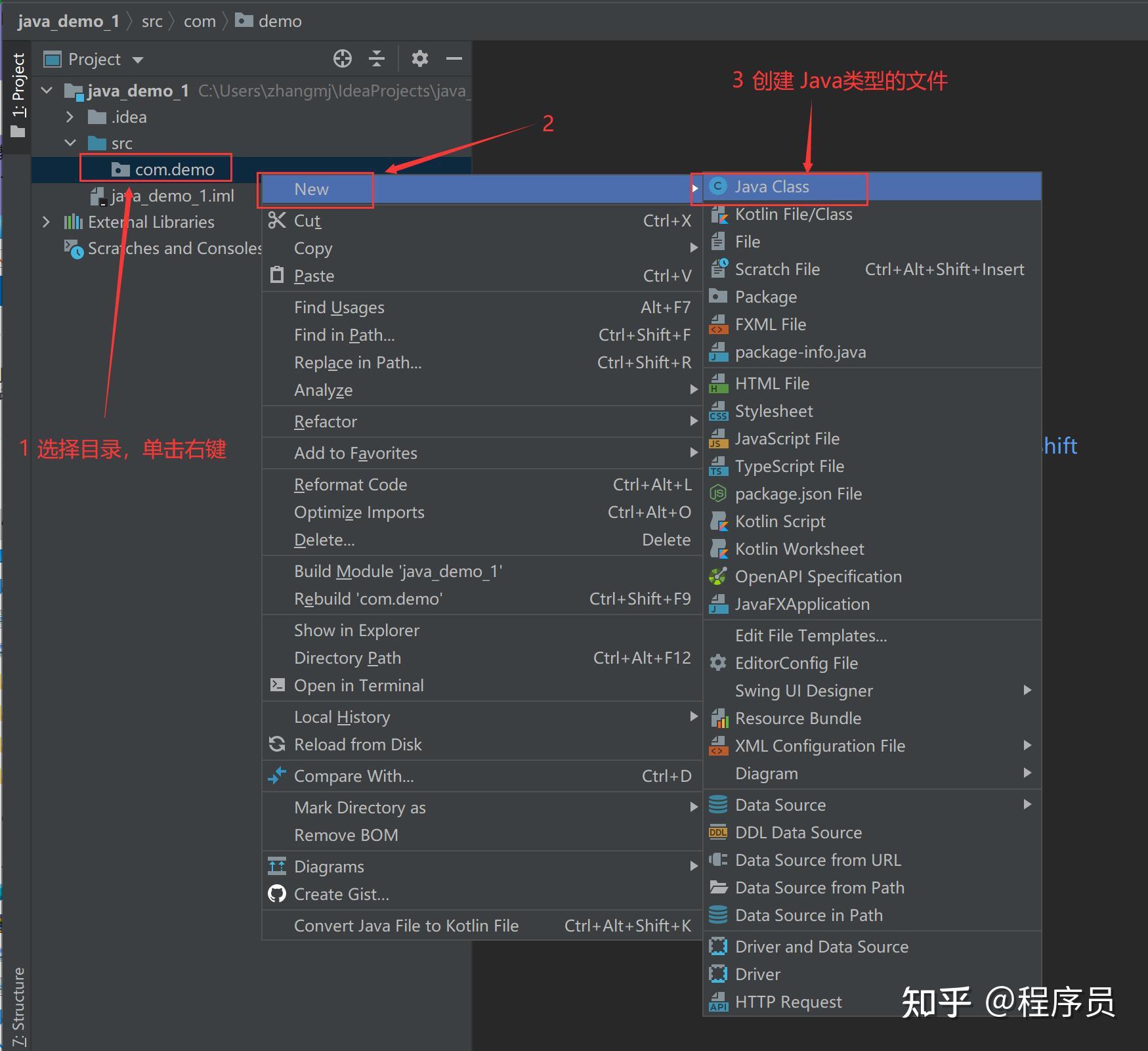The width and height of the screenshot is (1148, 1051).
Task: Click the OpenAPI Specification icon
Action: pyautogui.click(x=719, y=576)
